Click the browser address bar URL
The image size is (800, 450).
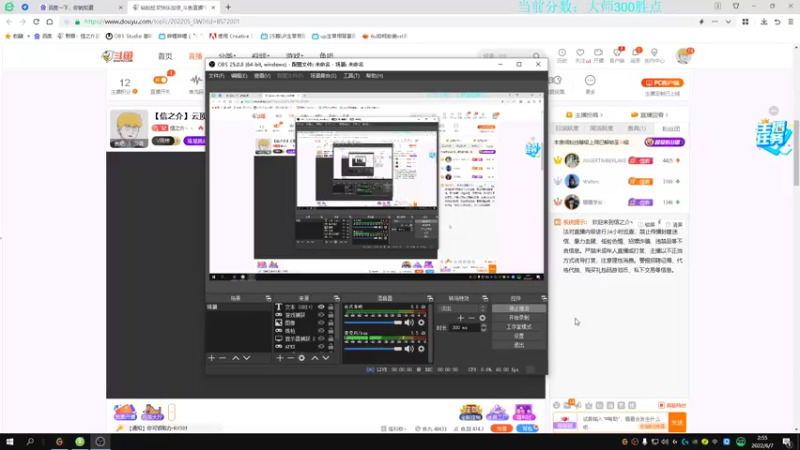162,22
